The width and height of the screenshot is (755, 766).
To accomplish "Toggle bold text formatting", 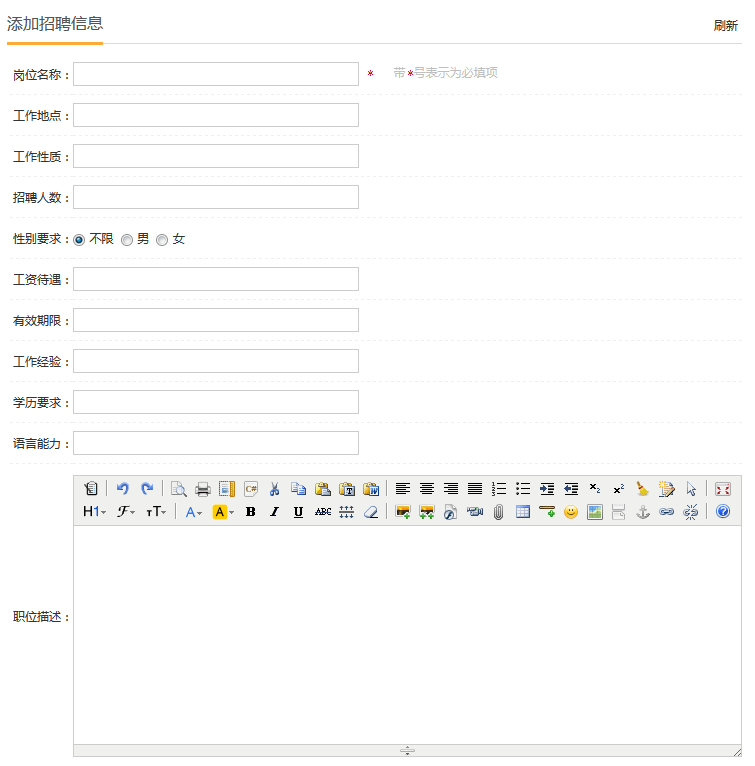I will (250, 512).
